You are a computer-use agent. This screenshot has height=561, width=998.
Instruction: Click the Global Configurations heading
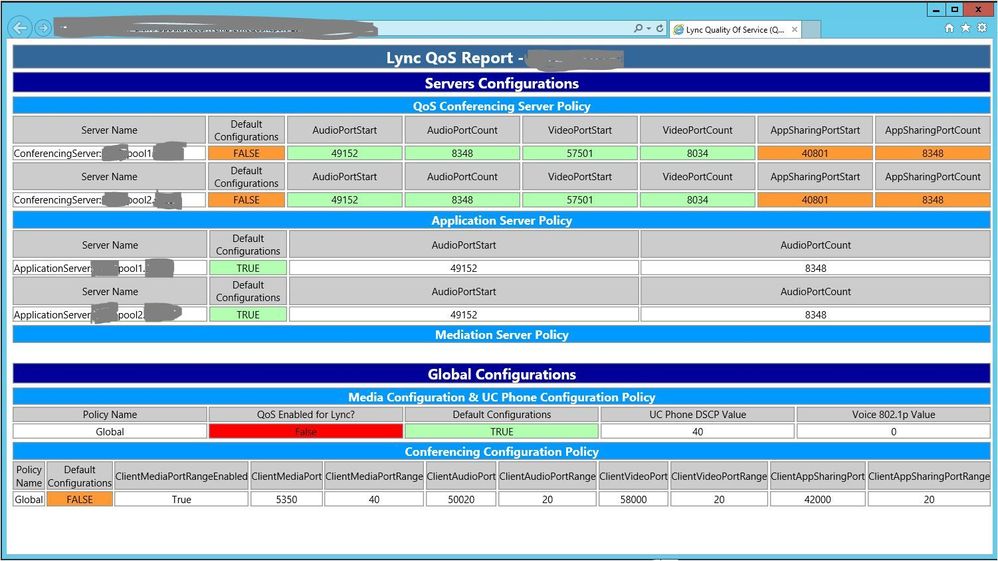point(502,374)
